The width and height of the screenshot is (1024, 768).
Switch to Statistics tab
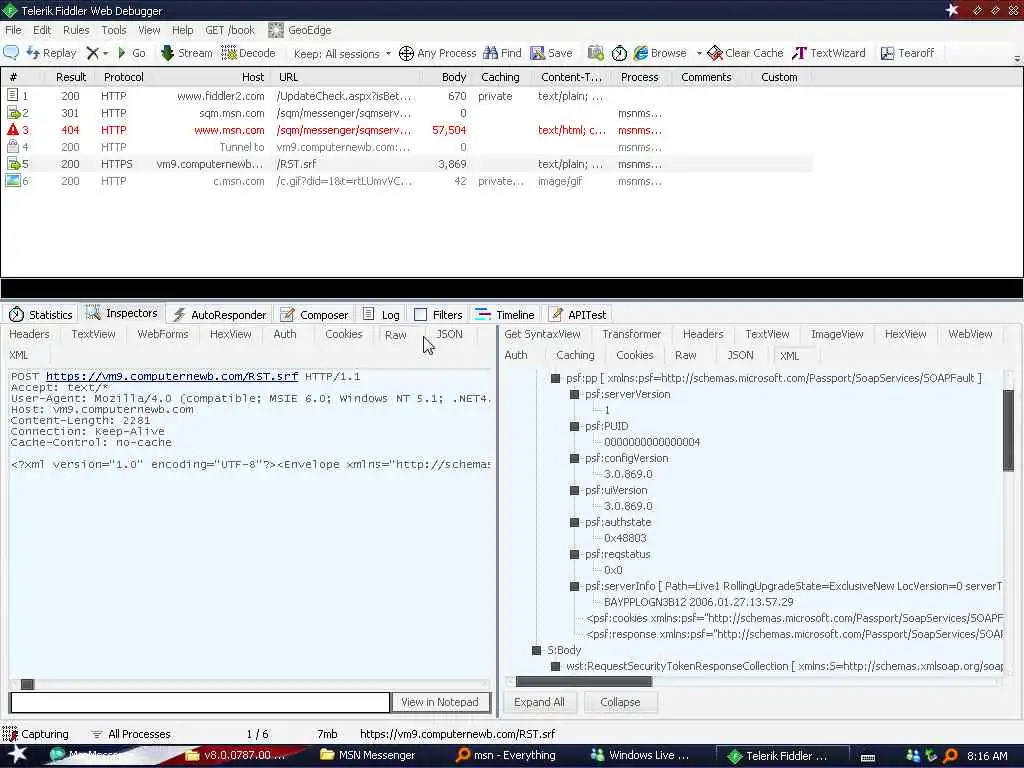[x=40, y=315]
